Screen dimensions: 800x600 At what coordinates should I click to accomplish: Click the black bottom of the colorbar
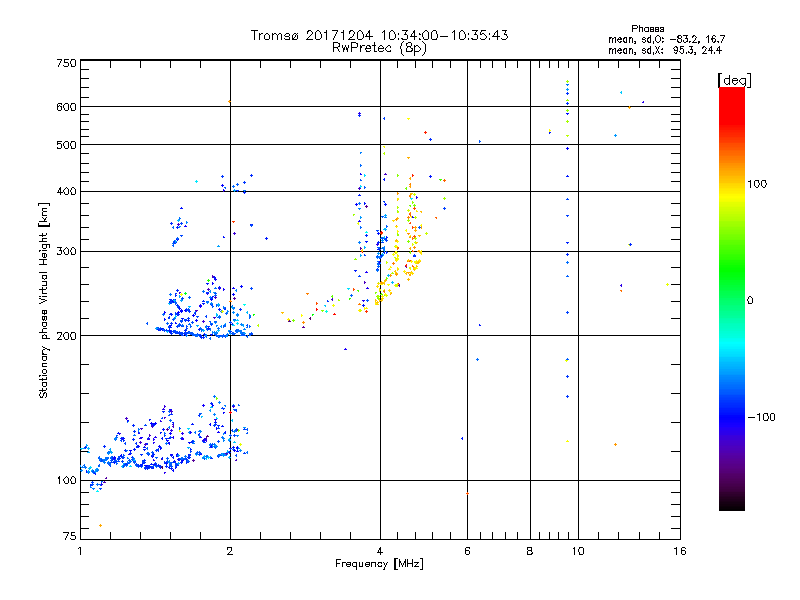732,503
